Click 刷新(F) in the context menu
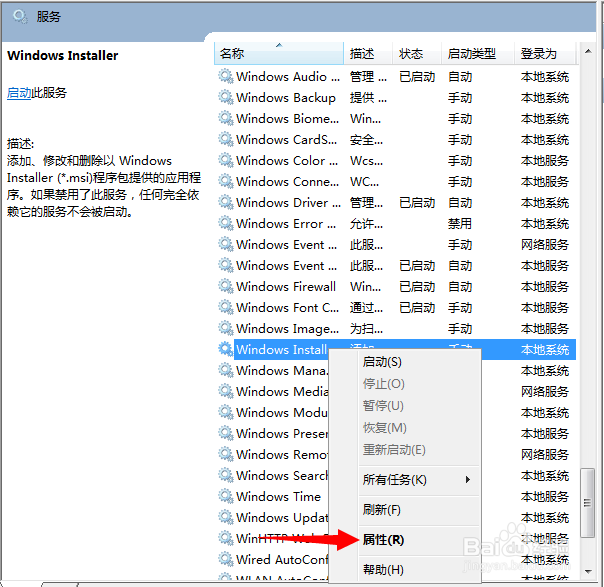Screen dimensions: 604x587 tap(419, 510)
